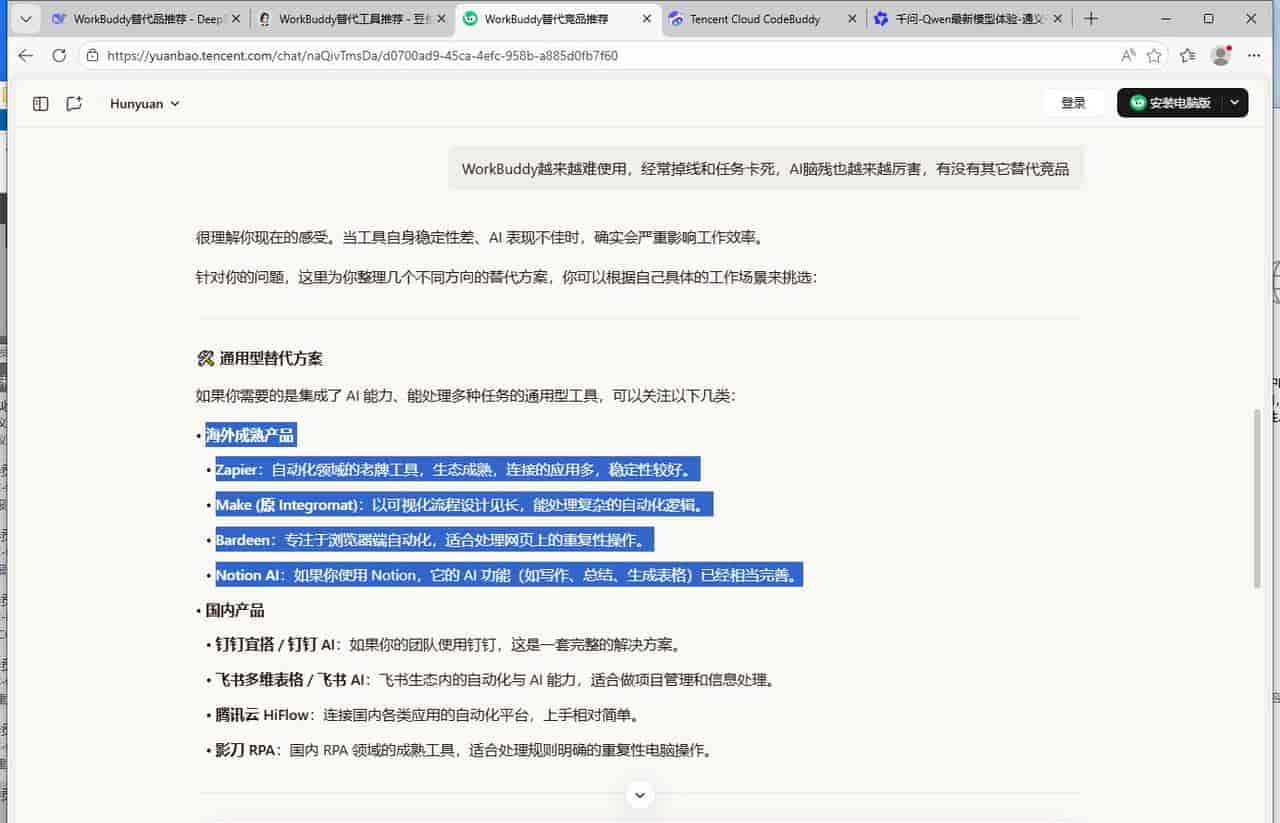
Task: Click the 腾讯云 HiFlow line
Action: pyautogui.click(x=427, y=715)
